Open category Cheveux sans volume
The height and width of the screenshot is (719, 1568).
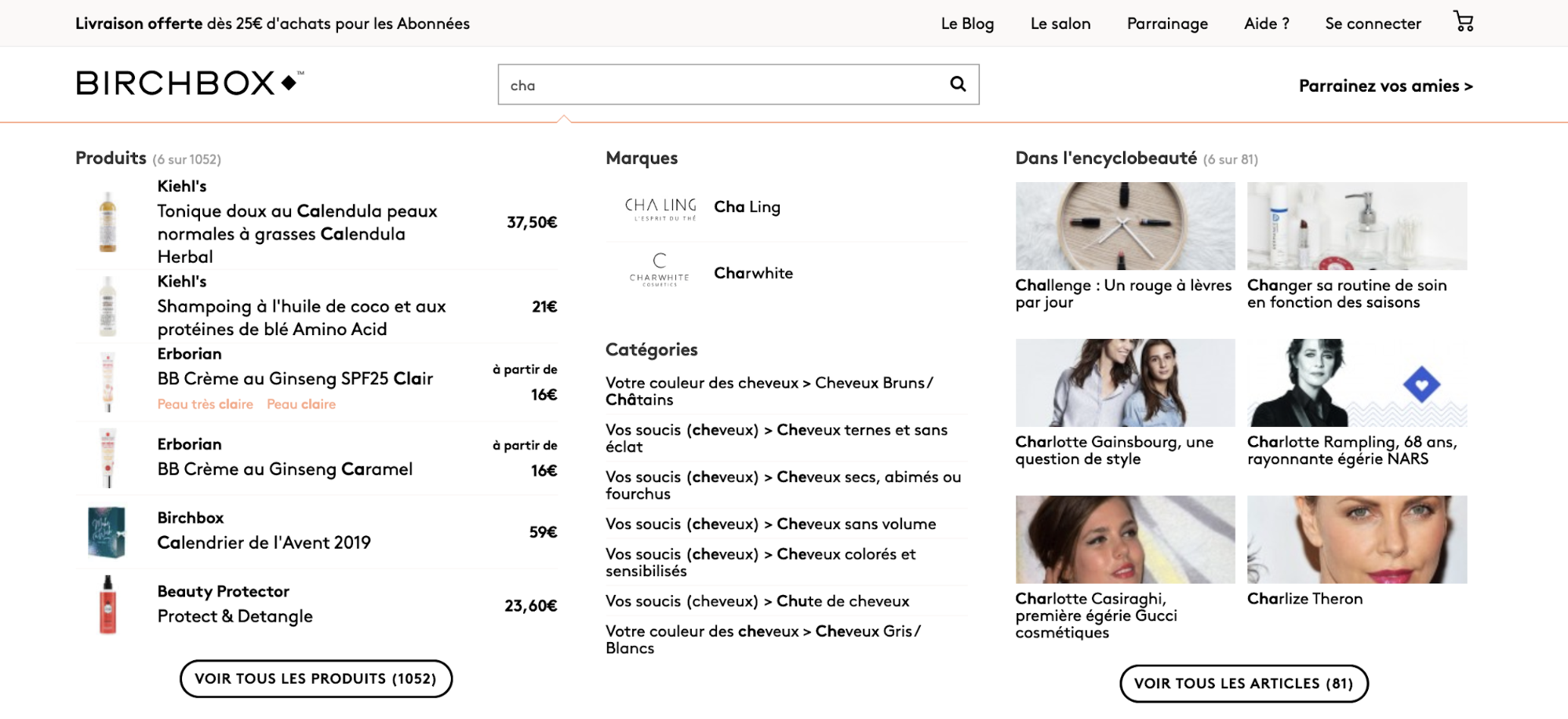(771, 524)
